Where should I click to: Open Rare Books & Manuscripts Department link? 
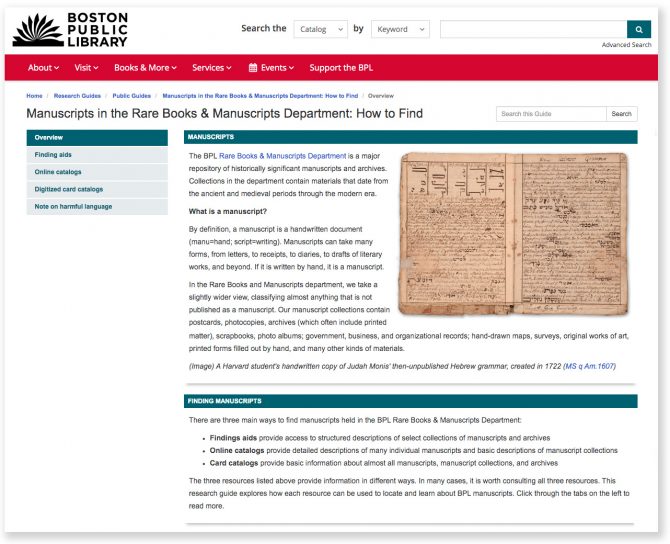(x=282, y=156)
